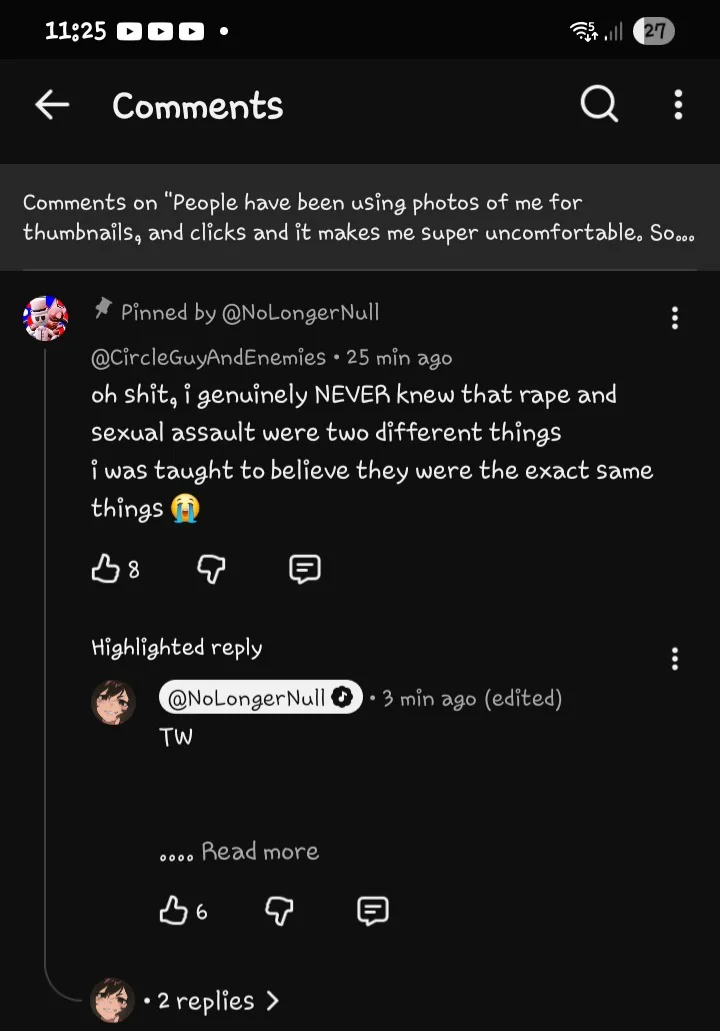Tap the back arrow icon

(x=52, y=105)
